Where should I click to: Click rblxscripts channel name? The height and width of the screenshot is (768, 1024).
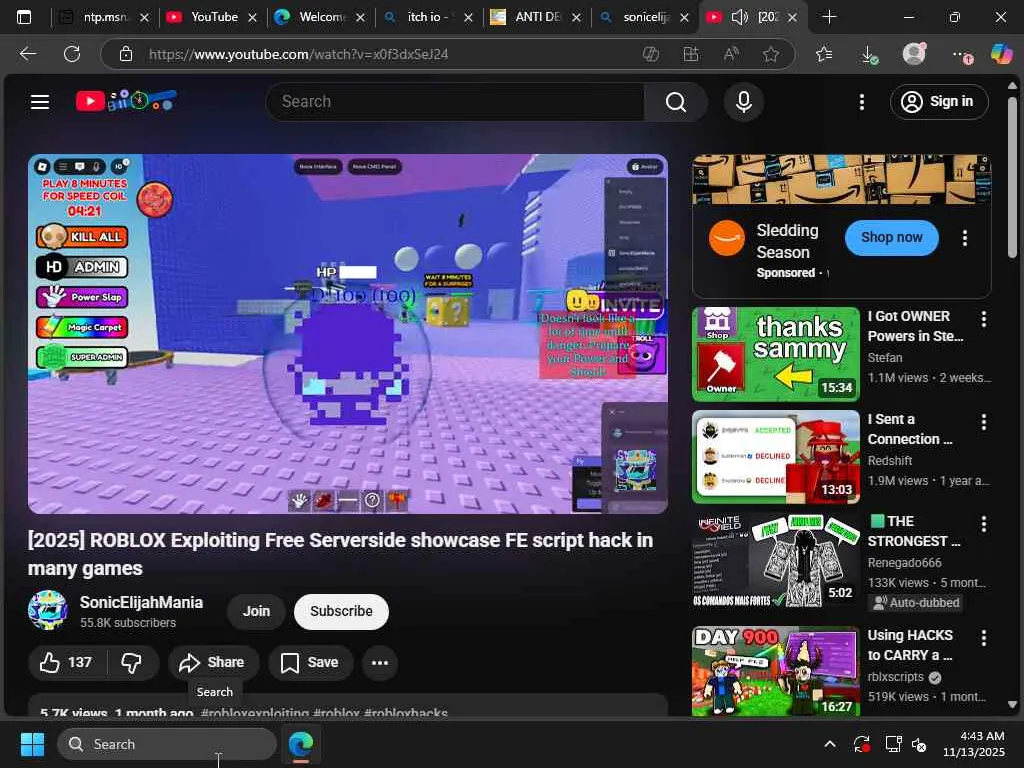(895, 677)
